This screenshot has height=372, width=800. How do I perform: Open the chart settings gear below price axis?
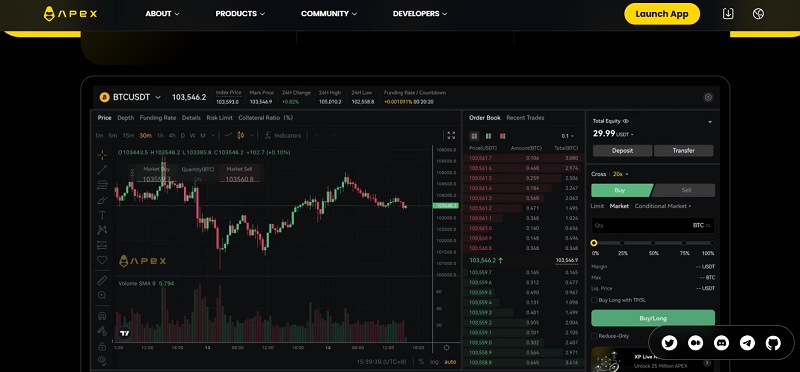coord(446,348)
